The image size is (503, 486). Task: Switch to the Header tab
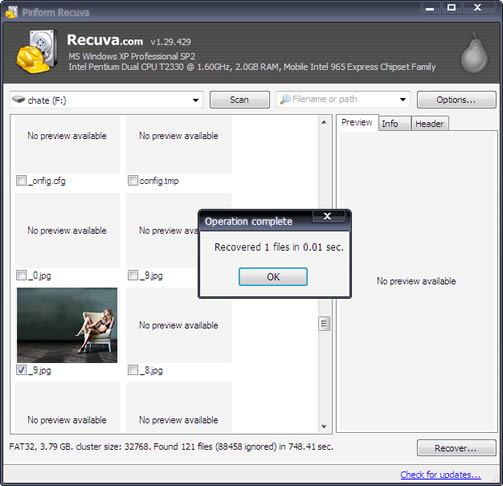point(430,124)
